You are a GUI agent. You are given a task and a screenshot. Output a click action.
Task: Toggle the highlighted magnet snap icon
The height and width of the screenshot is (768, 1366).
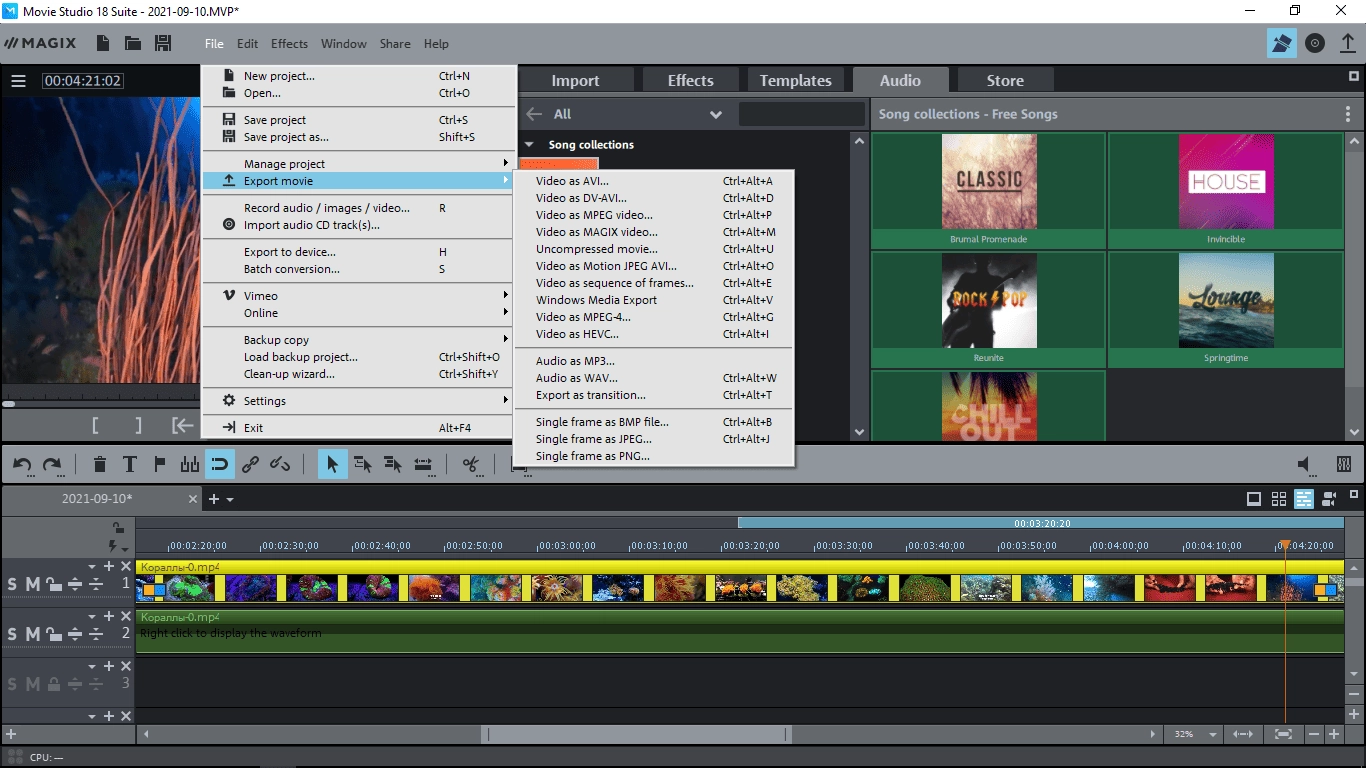tap(220, 464)
